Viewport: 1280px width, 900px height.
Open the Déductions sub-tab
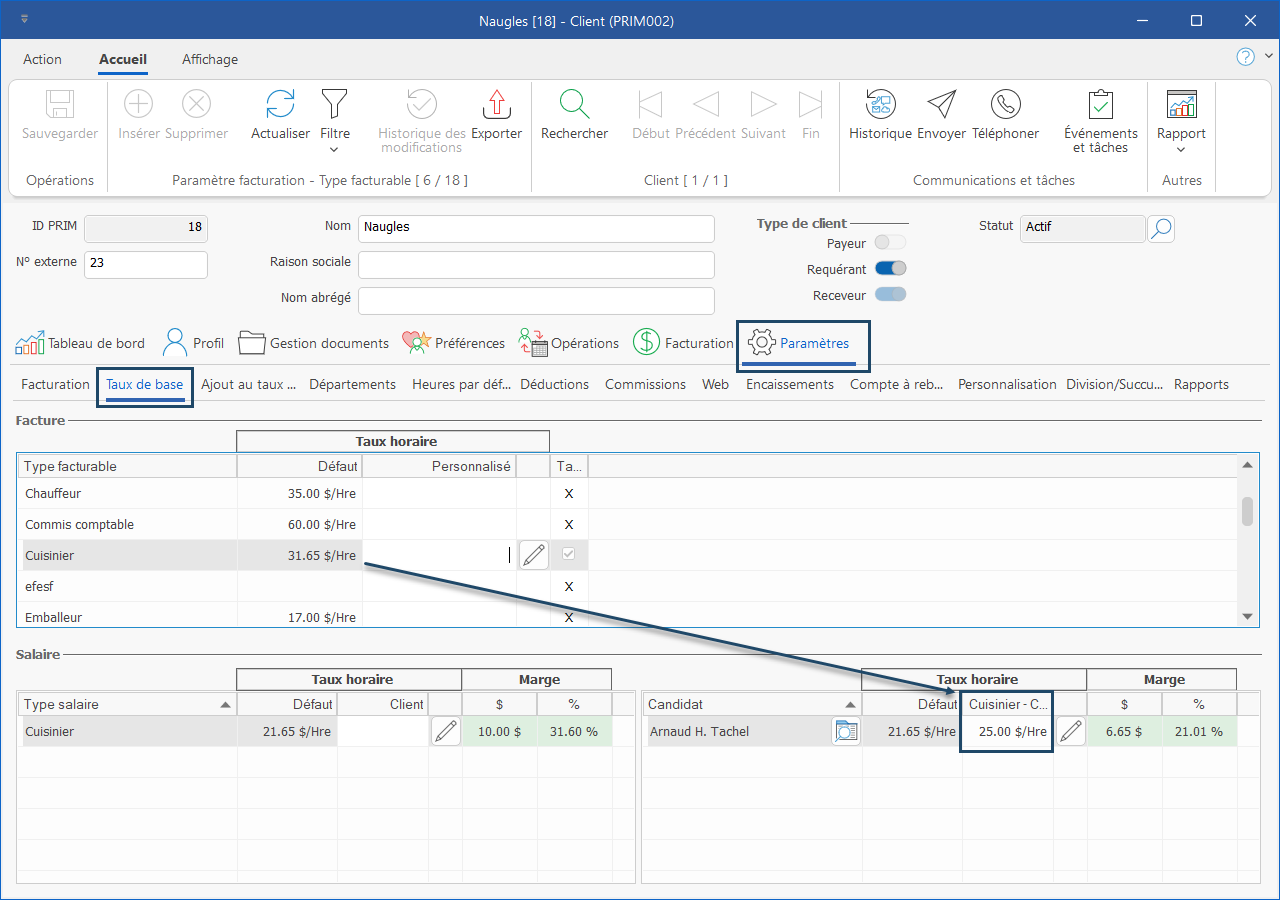(x=554, y=384)
